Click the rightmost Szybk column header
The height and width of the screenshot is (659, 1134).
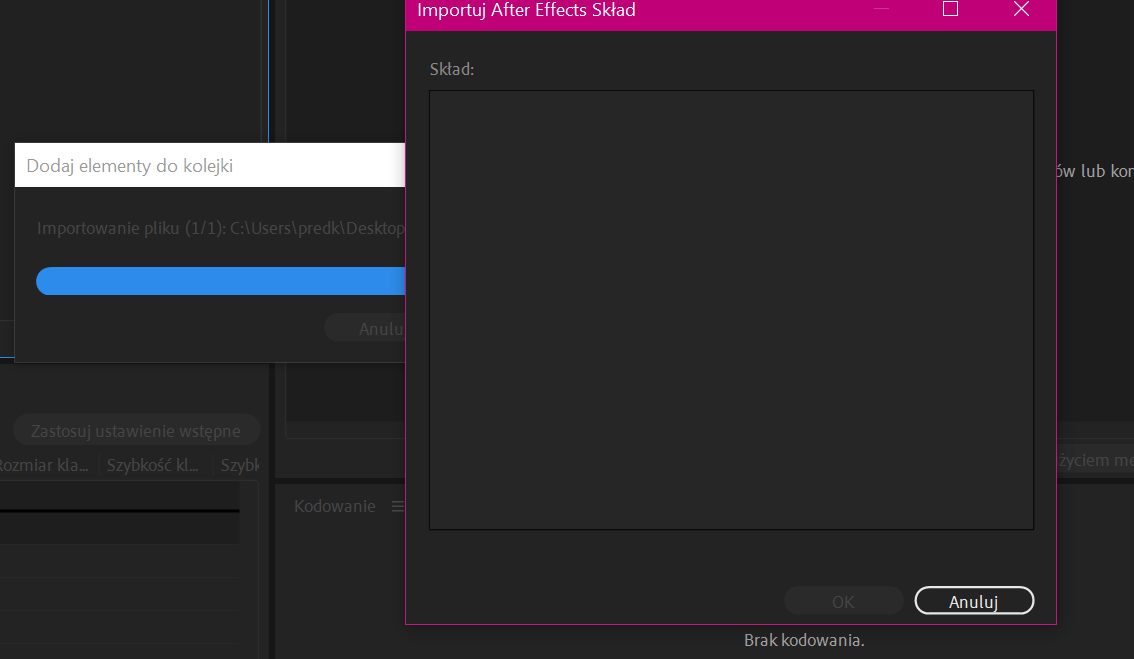pos(240,465)
